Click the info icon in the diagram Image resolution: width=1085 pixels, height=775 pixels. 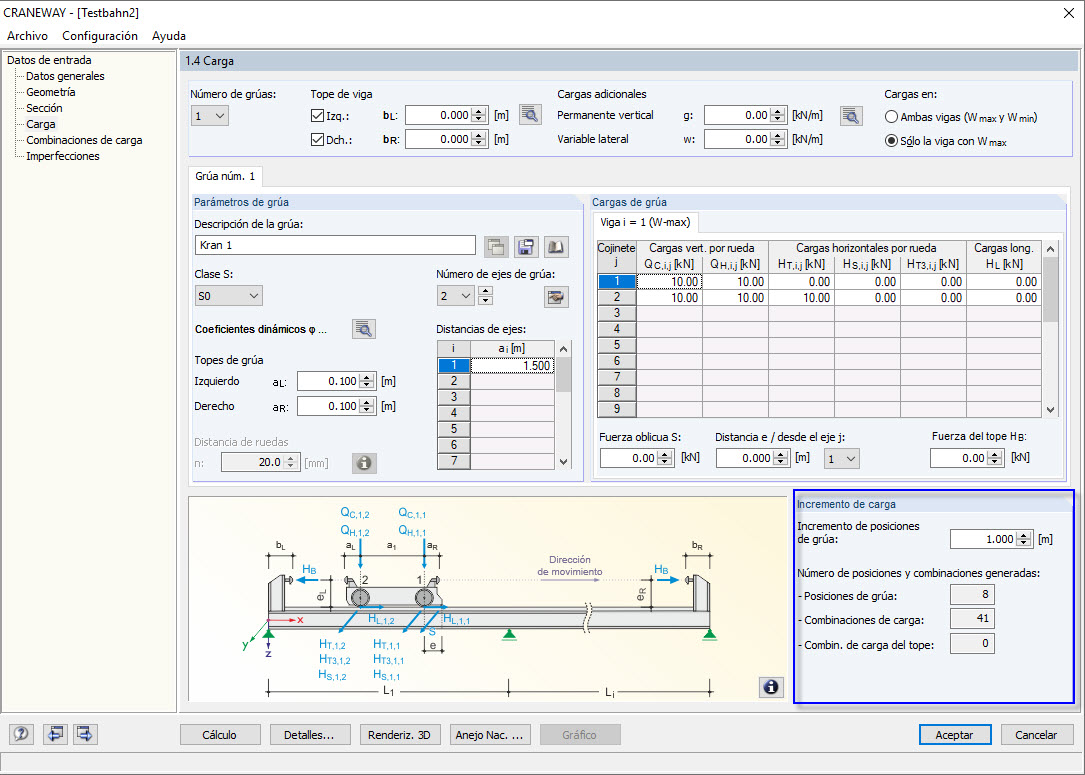770,687
